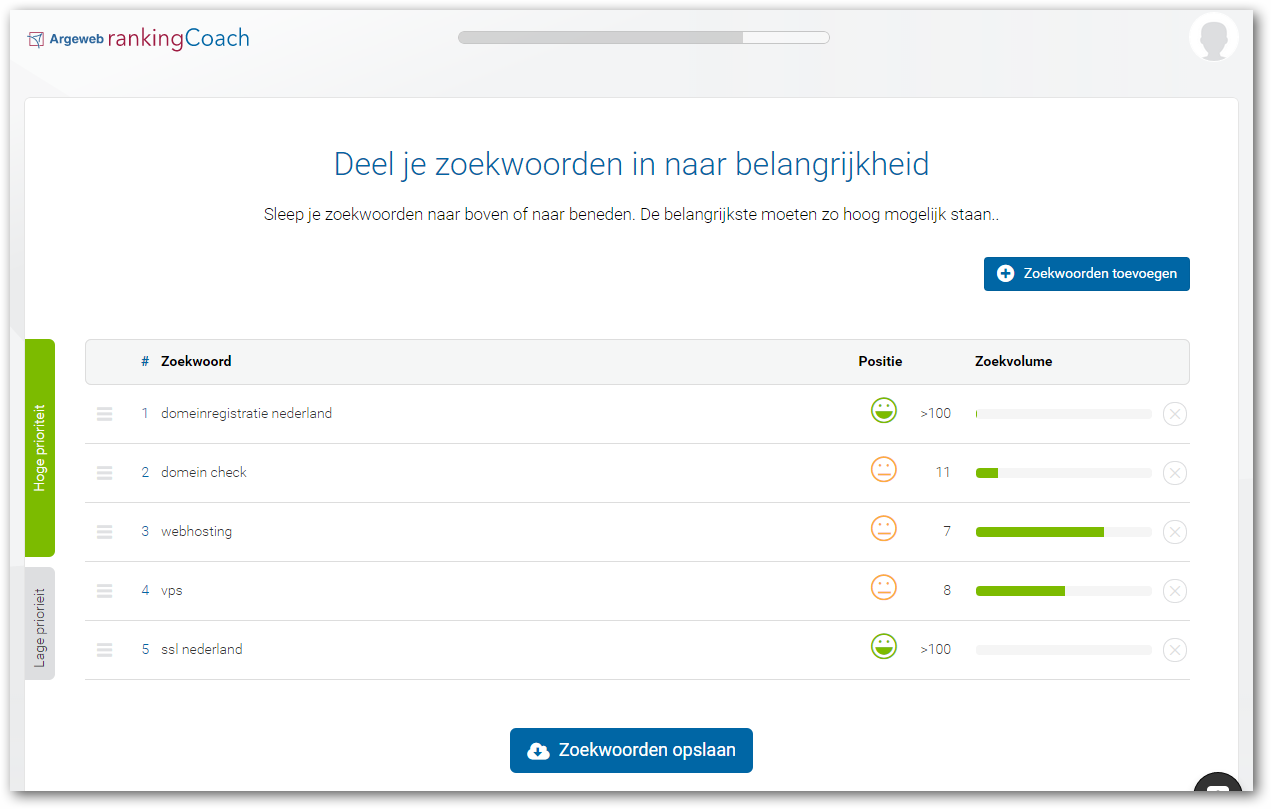
Task: Click the Zoekvolume column header
Action: pyautogui.click(x=1013, y=362)
